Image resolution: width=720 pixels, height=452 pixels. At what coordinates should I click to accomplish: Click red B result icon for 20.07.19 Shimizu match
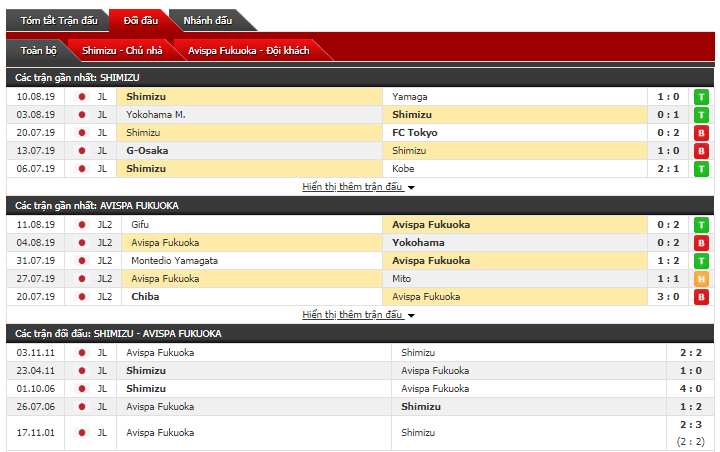pos(701,133)
